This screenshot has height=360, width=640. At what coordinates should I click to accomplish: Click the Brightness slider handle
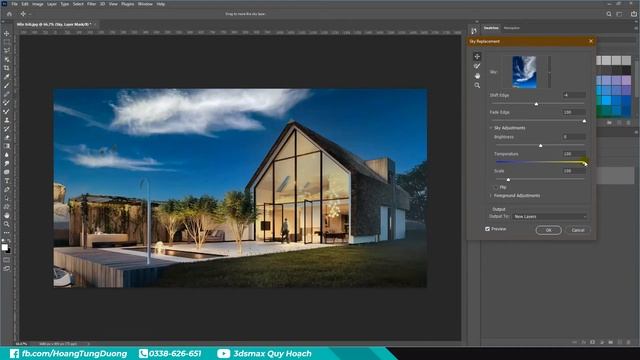pyautogui.click(x=540, y=146)
